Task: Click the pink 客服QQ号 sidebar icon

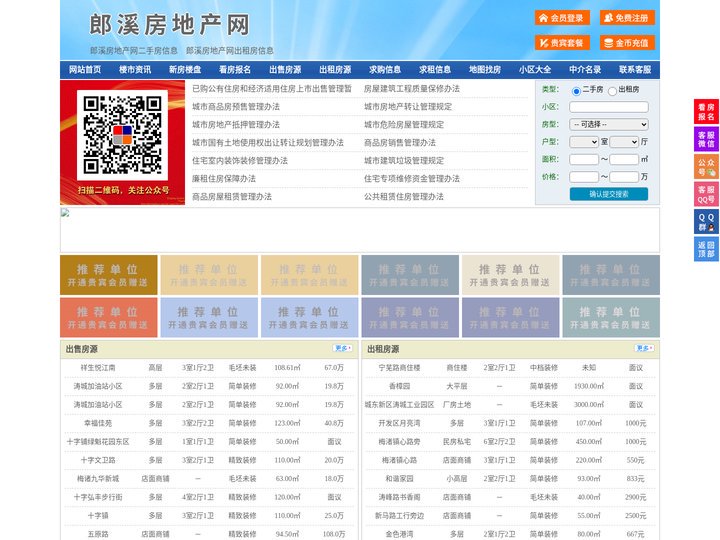Action: [706, 194]
